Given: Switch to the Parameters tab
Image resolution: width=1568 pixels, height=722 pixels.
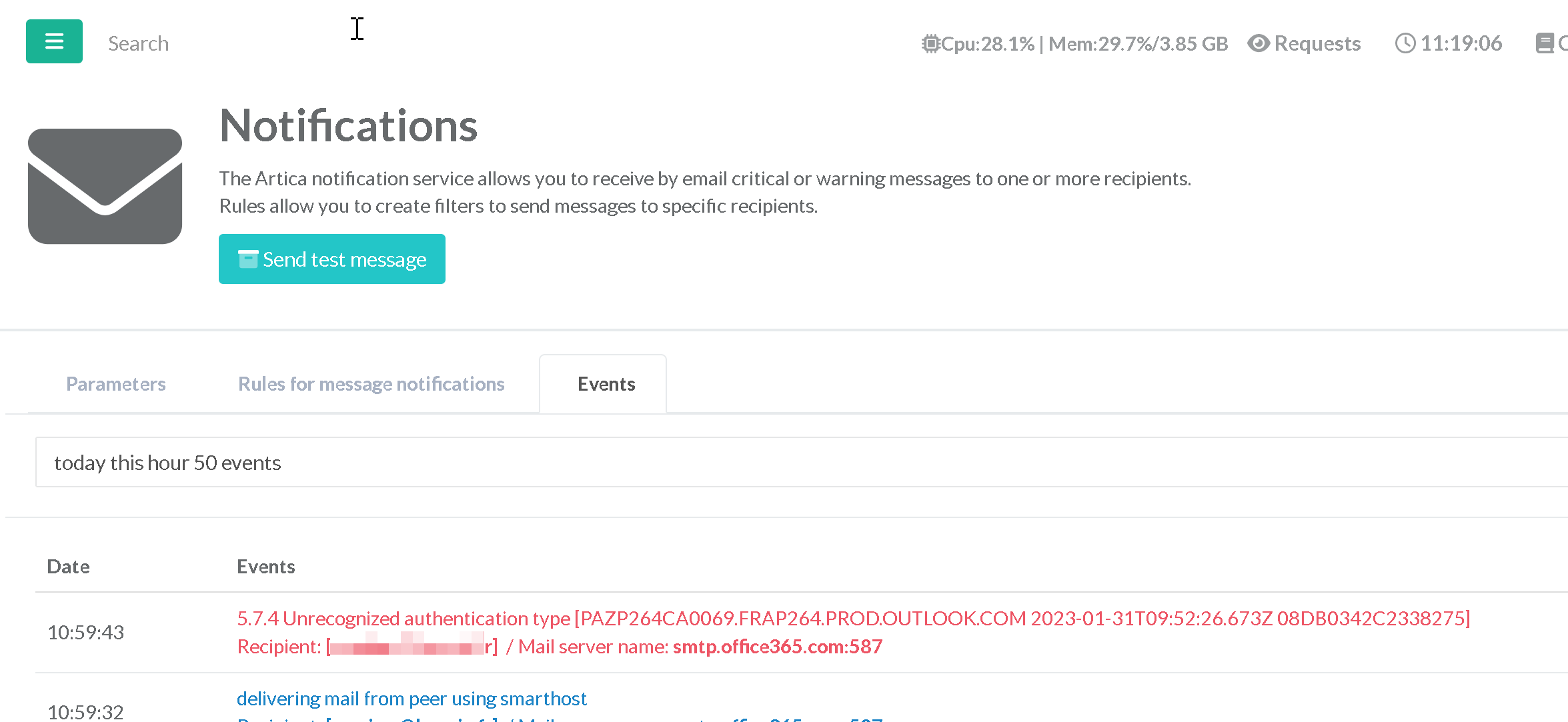Looking at the screenshot, I should (x=115, y=384).
